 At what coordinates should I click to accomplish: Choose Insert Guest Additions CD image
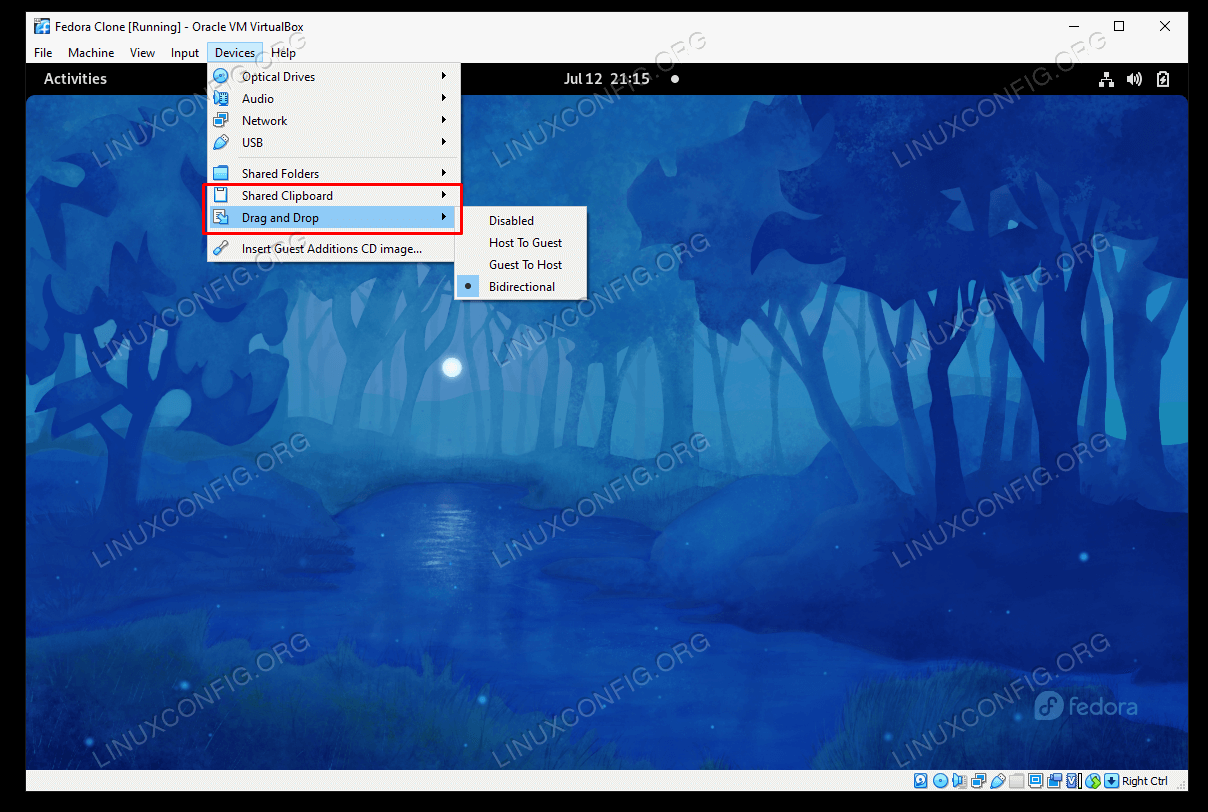click(331, 249)
